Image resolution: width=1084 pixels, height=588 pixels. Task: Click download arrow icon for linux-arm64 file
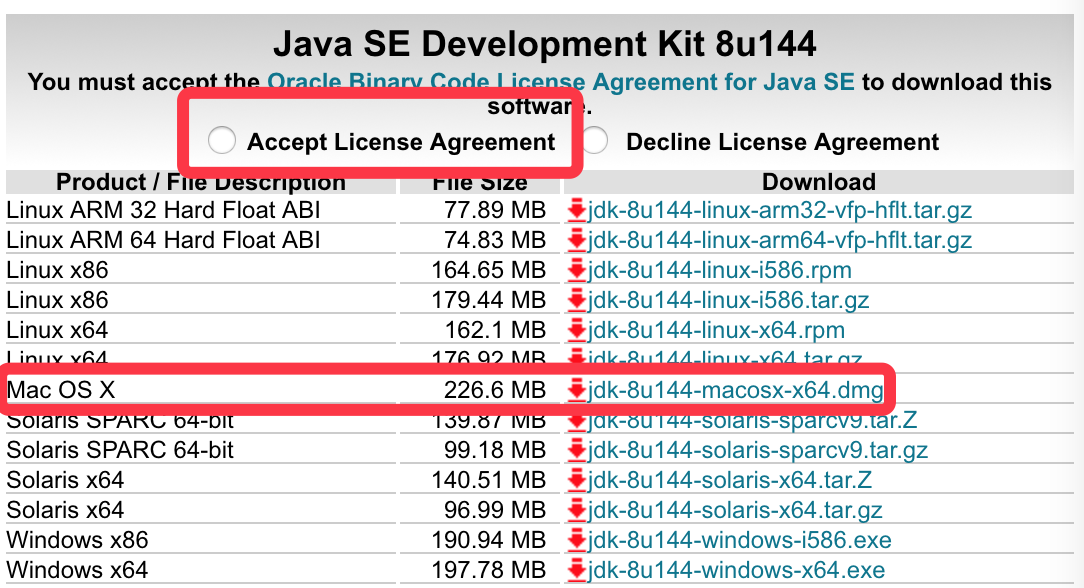click(577, 240)
